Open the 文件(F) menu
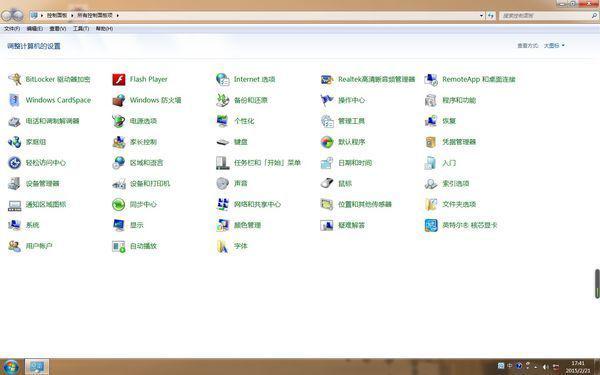600x375 pixels. [12, 29]
